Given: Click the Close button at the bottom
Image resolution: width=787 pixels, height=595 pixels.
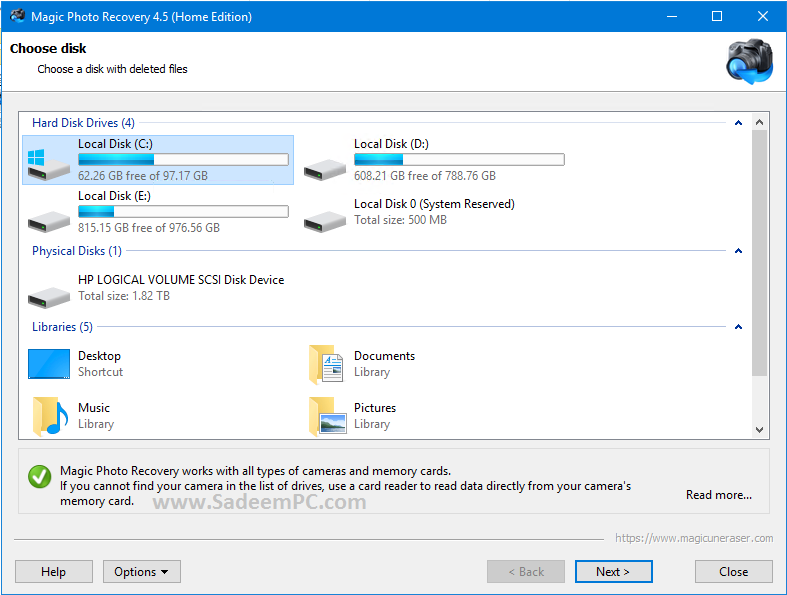Looking at the screenshot, I should pyautogui.click(x=733, y=572).
